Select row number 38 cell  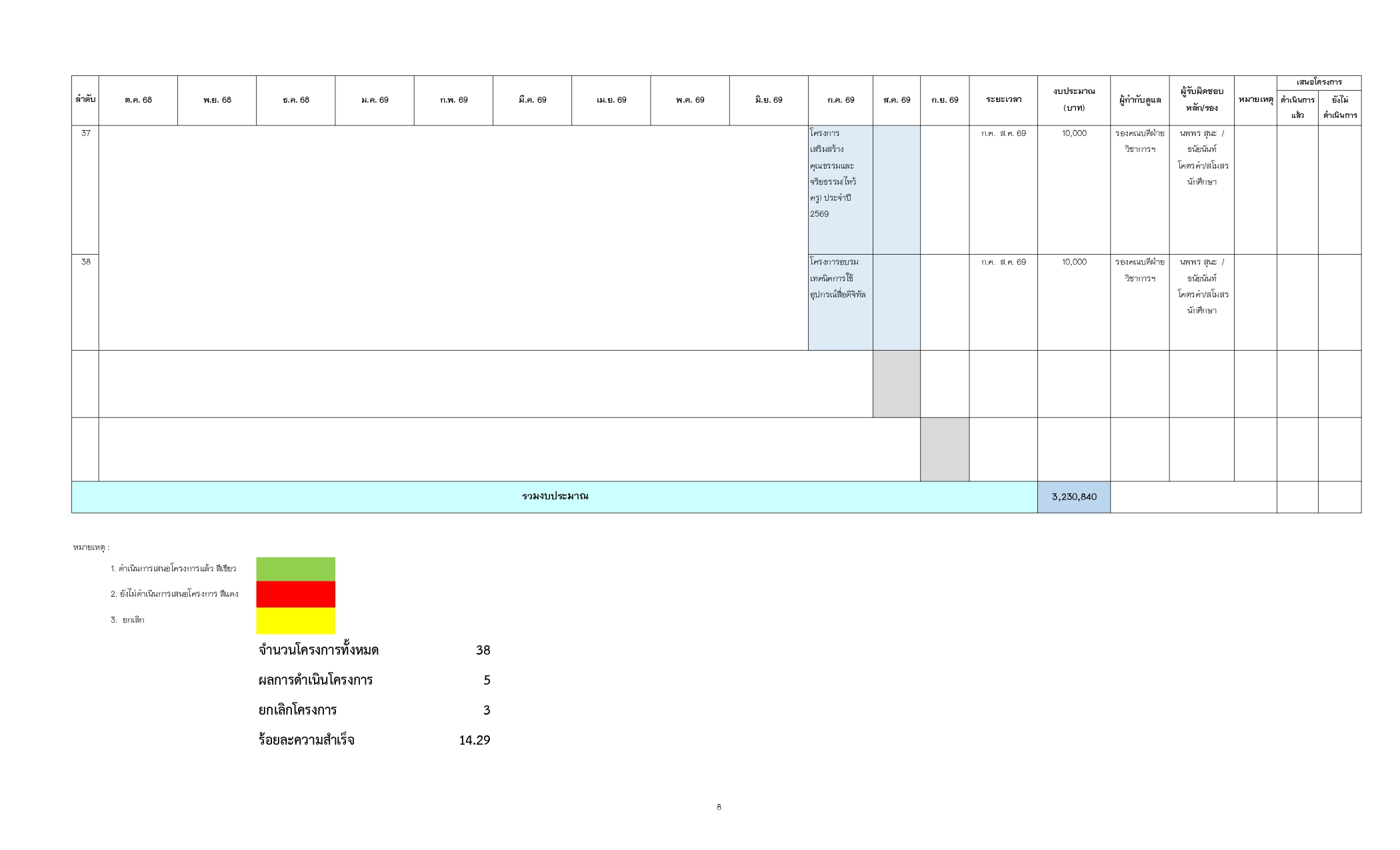coord(85,262)
